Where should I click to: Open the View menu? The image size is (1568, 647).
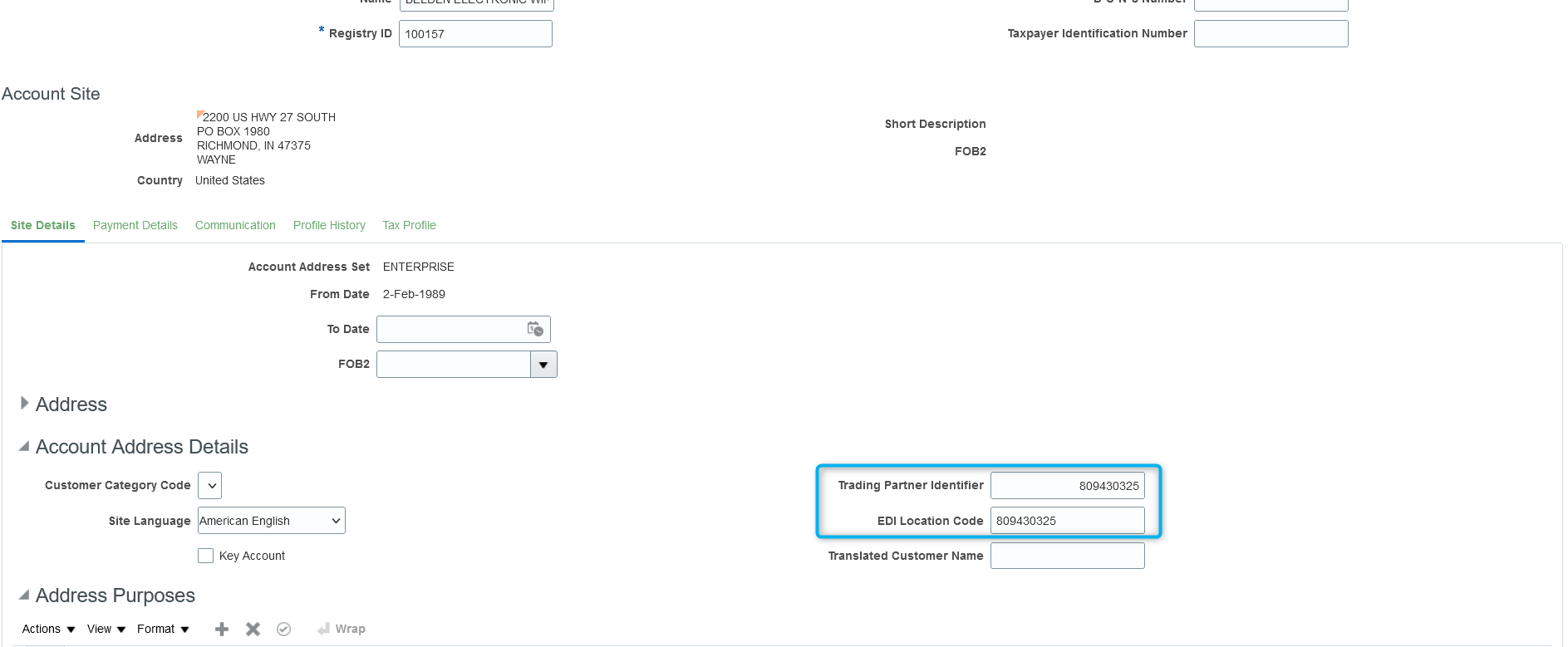(x=106, y=629)
